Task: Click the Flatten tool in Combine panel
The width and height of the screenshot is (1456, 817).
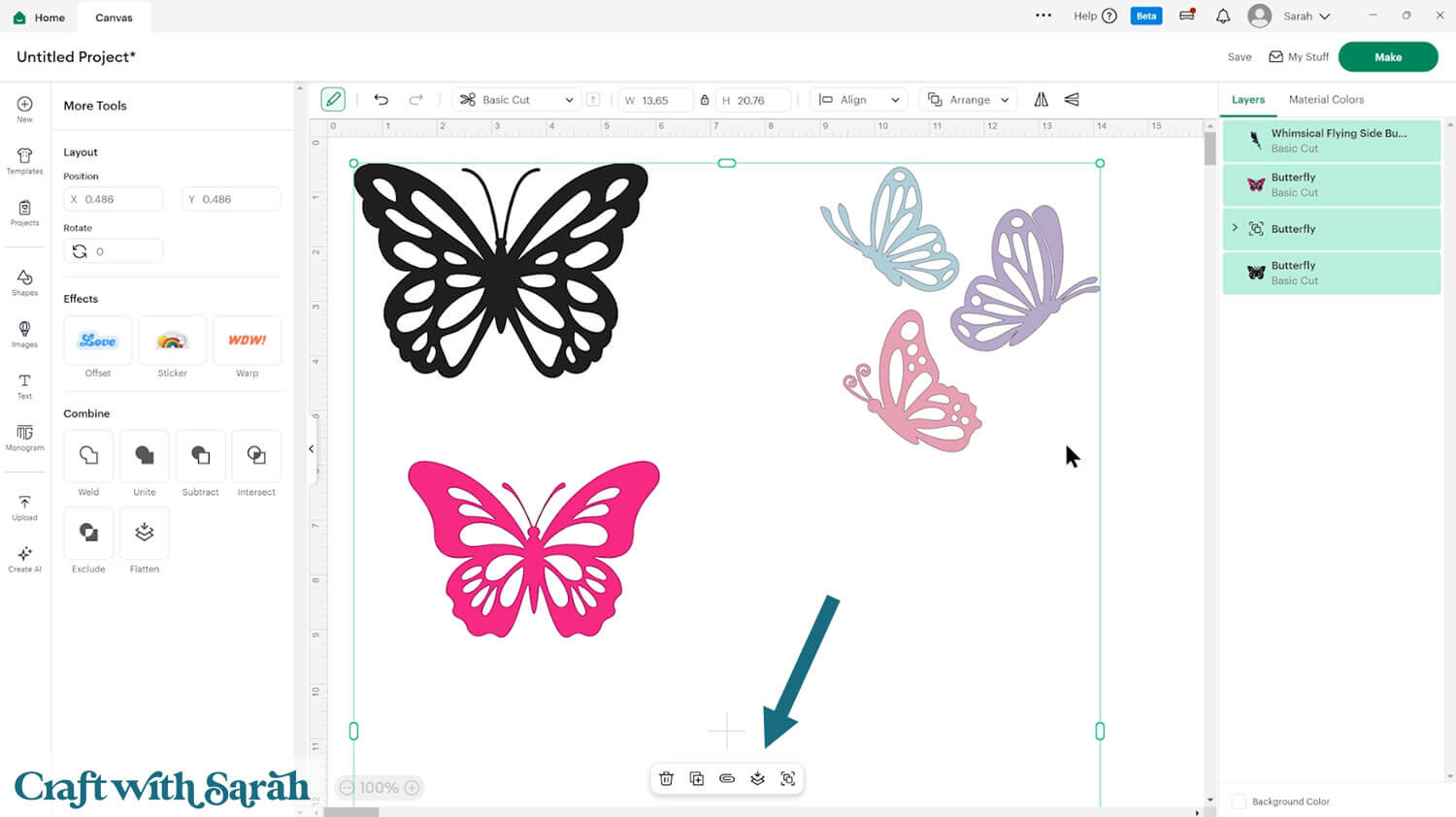Action: [x=144, y=533]
